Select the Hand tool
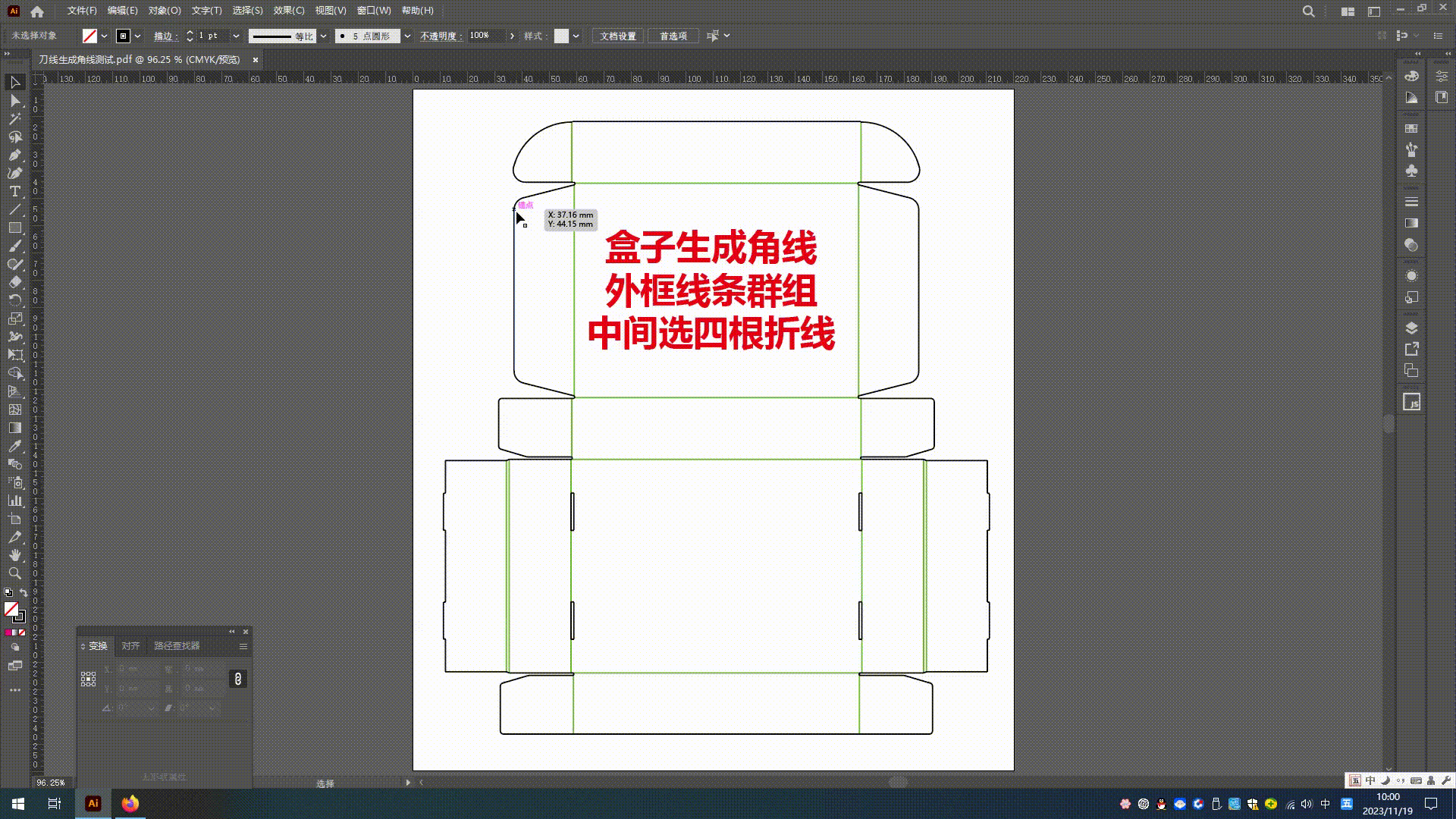1456x819 pixels. (x=15, y=555)
